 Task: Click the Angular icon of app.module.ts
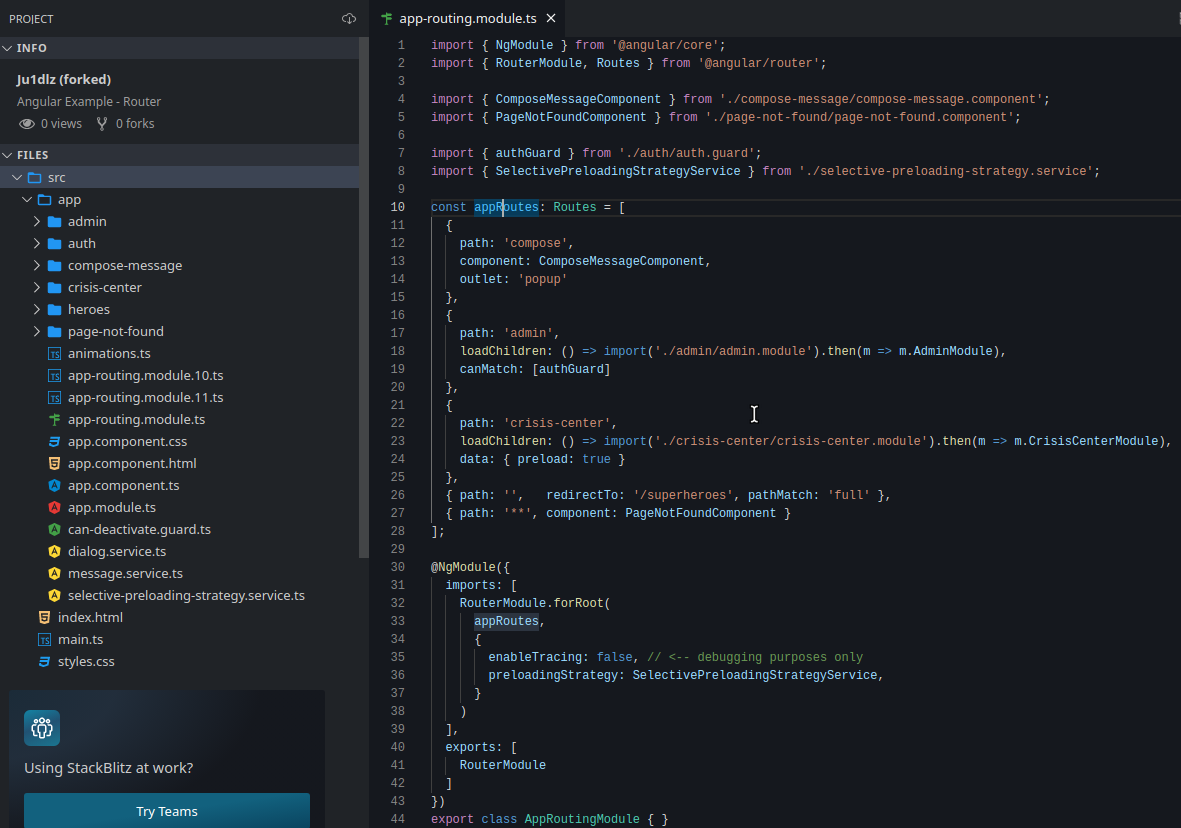click(x=55, y=508)
